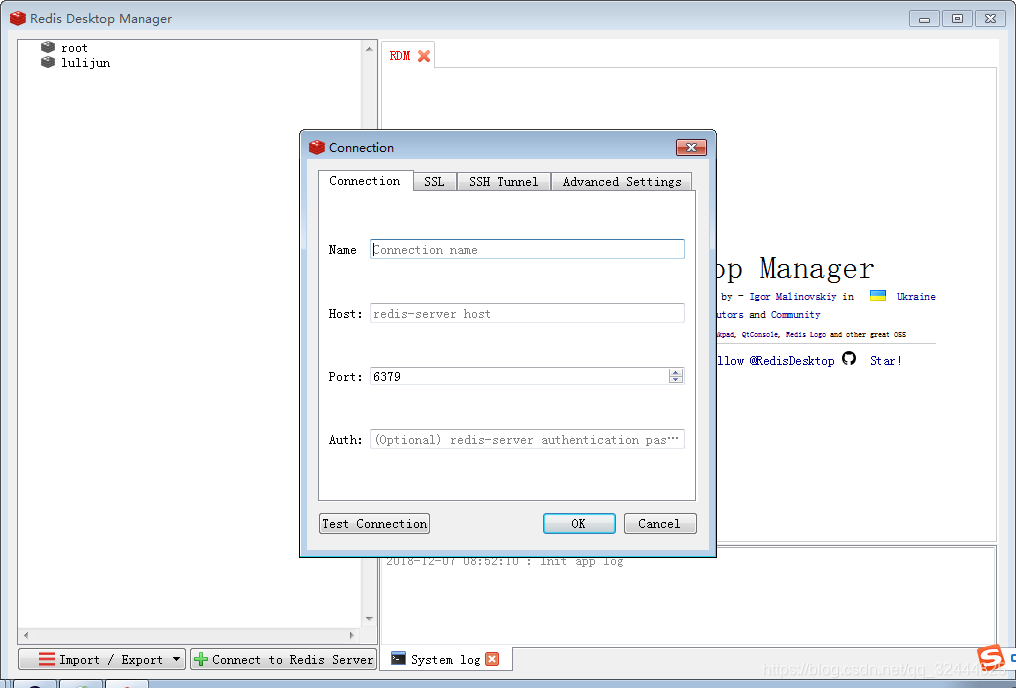Maximize the Redis Desktop Manager window
This screenshot has width=1016, height=688.
coord(957,19)
